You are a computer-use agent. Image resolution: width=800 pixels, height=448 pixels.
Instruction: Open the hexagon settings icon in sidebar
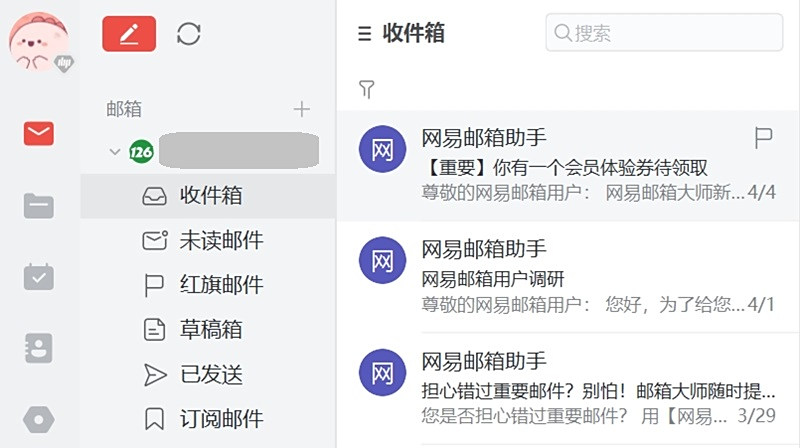(39, 419)
